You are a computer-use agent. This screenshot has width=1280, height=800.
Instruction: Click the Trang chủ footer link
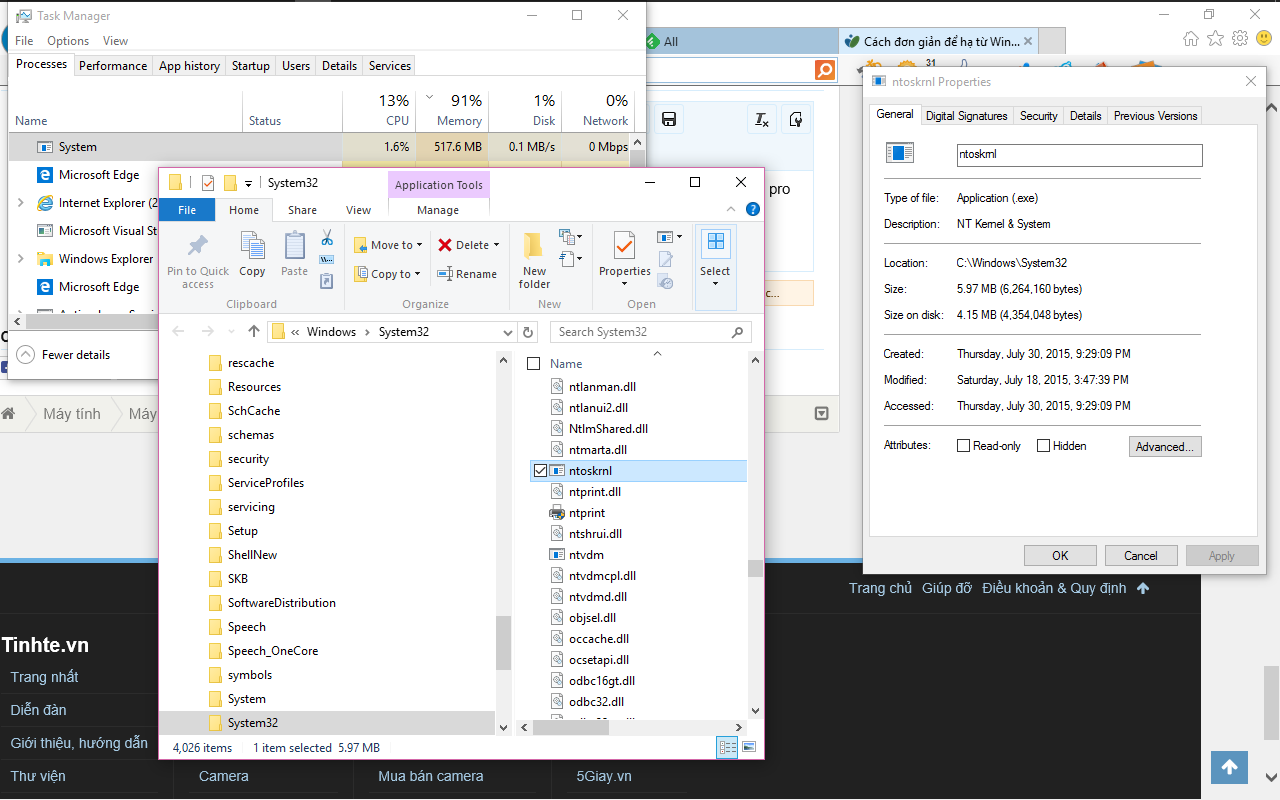pyautogui.click(x=880, y=588)
